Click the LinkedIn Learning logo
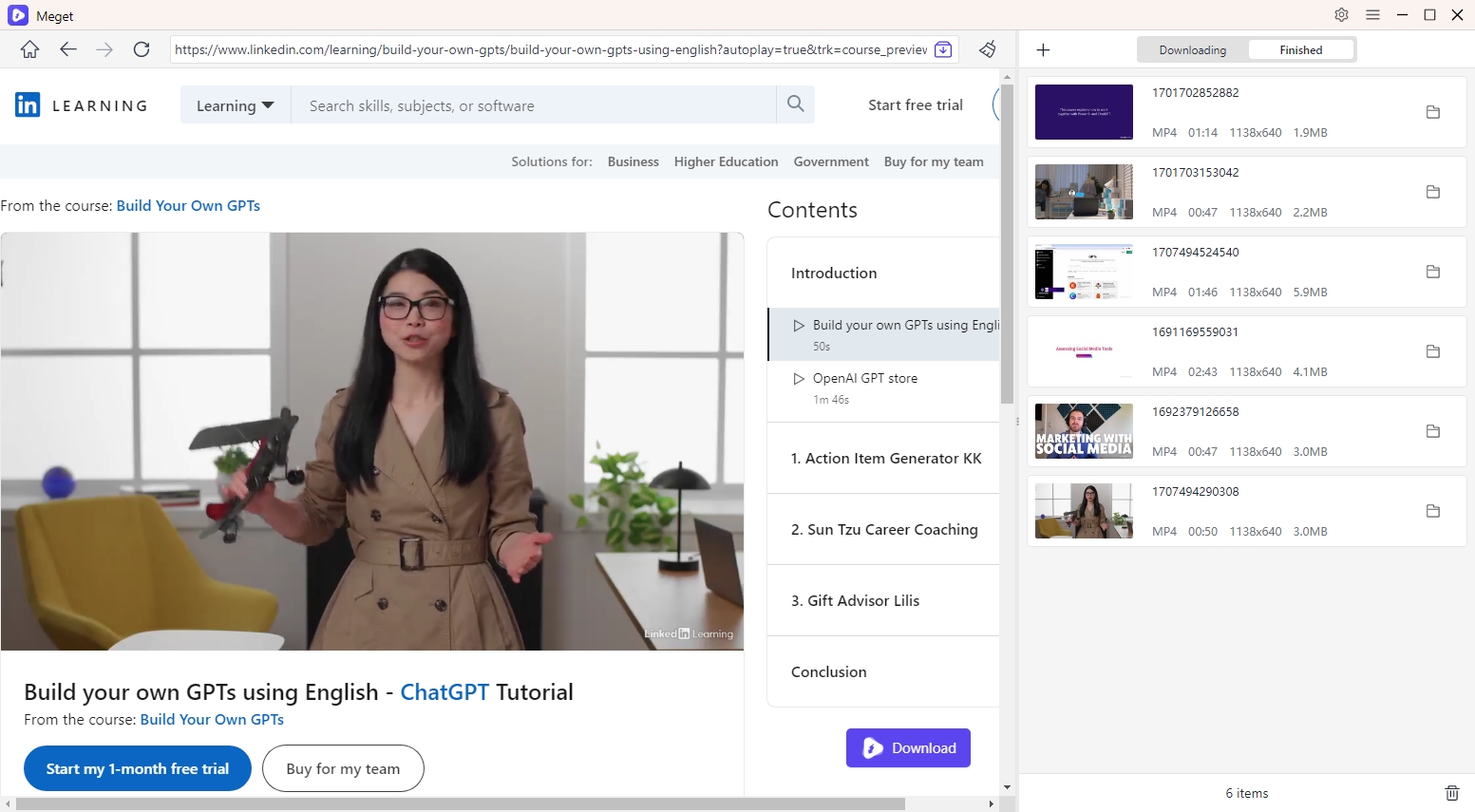Screen dimensions: 1475x812 point(82,105)
